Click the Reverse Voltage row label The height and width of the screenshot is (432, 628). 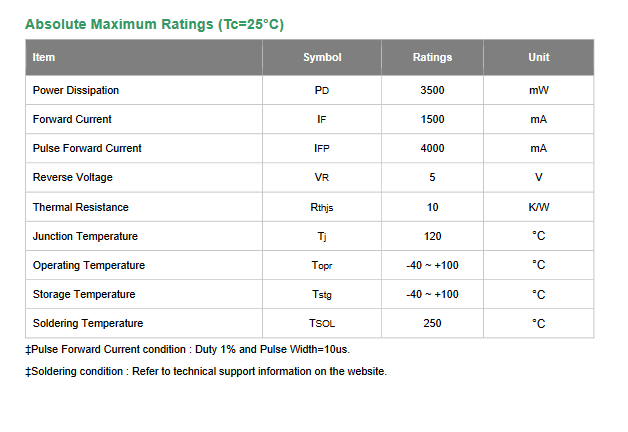pyautogui.click(x=72, y=177)
